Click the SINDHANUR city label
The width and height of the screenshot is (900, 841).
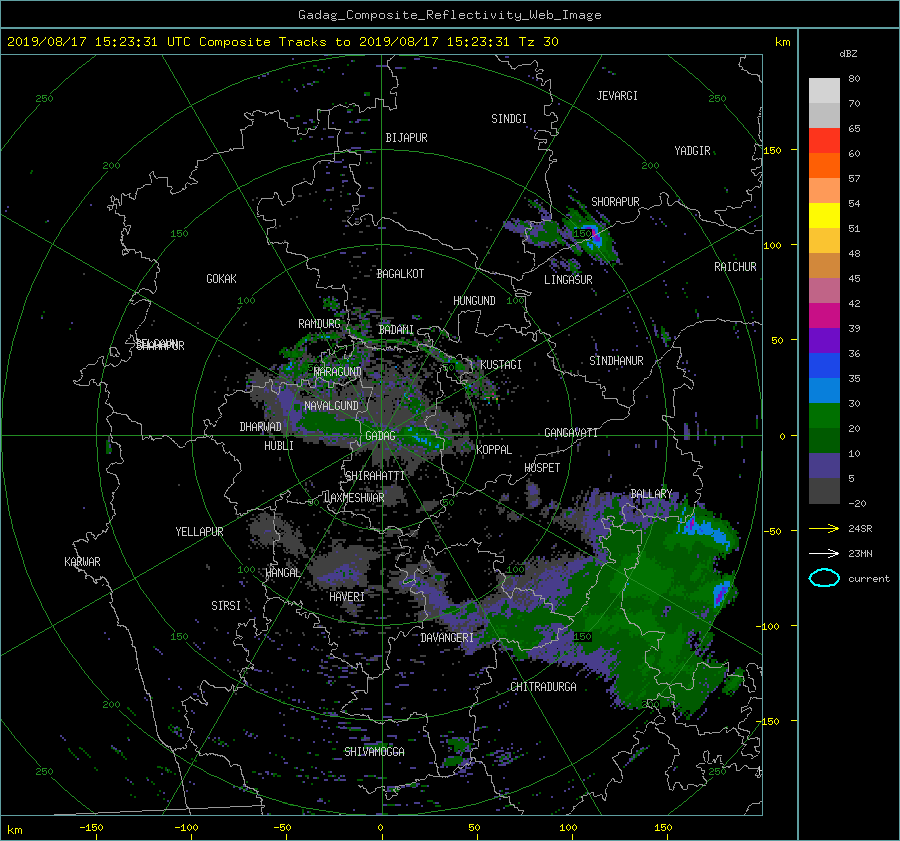coord(616,361)
